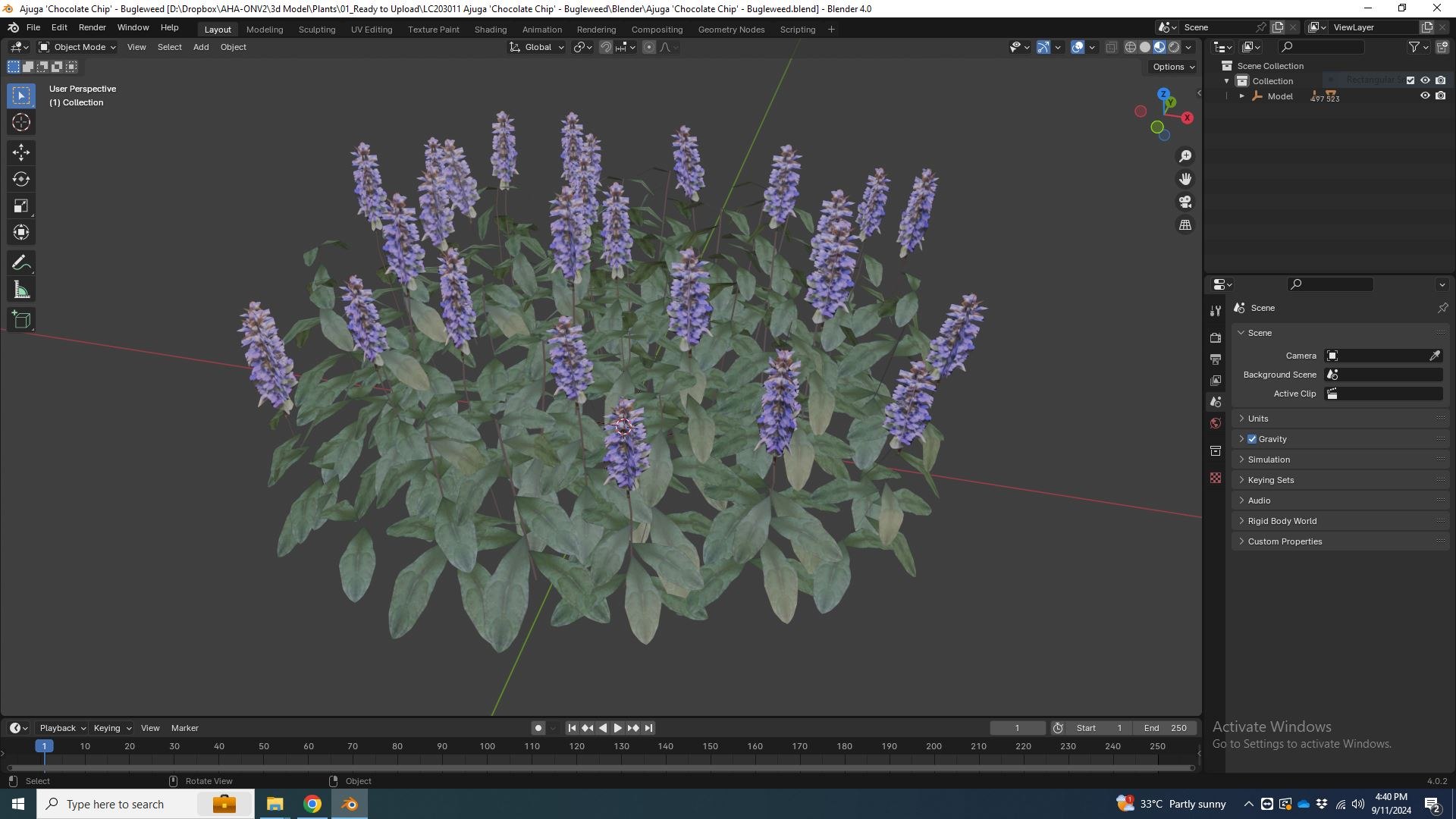
Task: Activate the Rotate tool
Action: (21, 179)
